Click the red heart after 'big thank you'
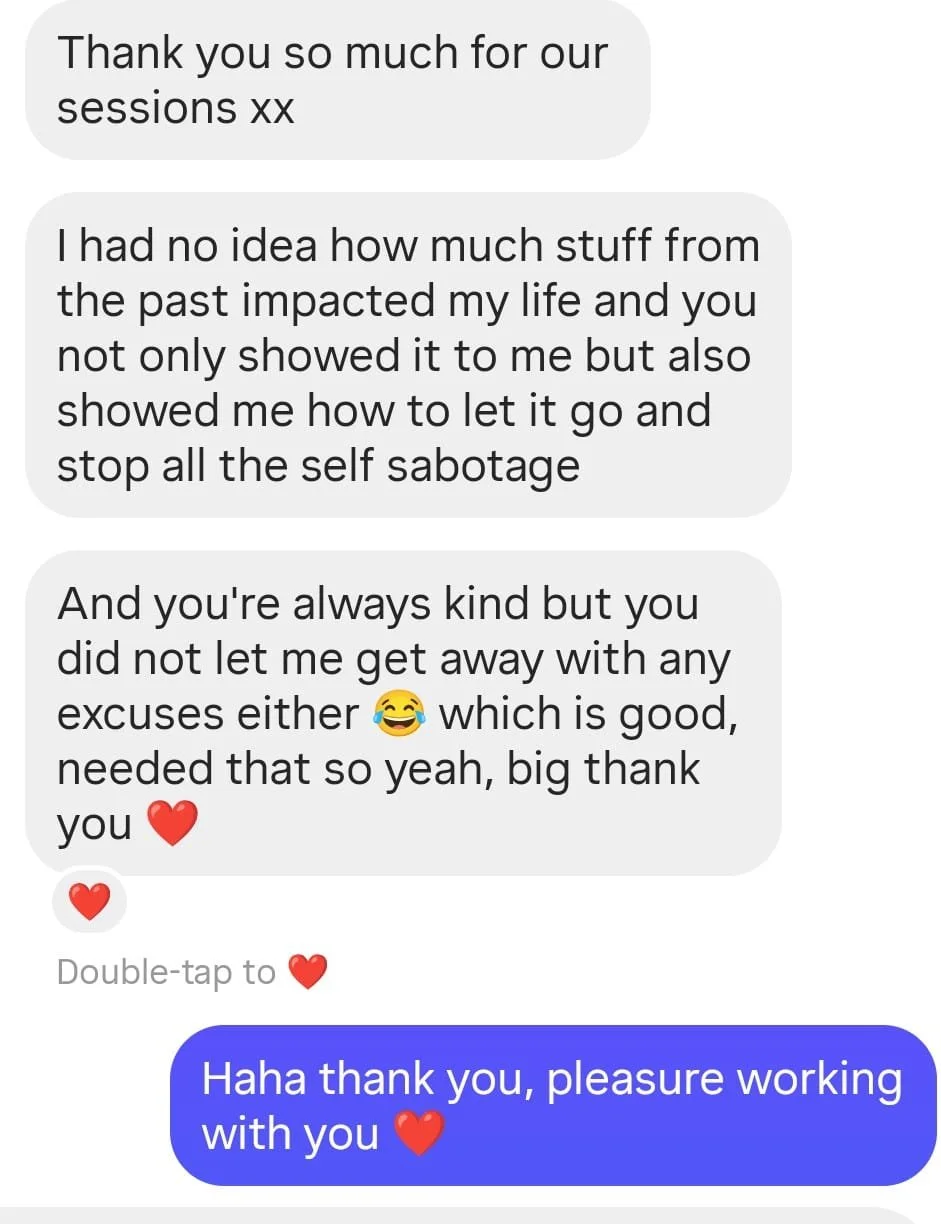 point(172,825)
